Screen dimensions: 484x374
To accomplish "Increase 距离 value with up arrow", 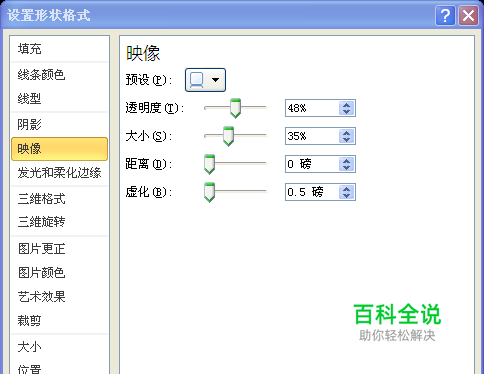I will (x=347, y=161).
